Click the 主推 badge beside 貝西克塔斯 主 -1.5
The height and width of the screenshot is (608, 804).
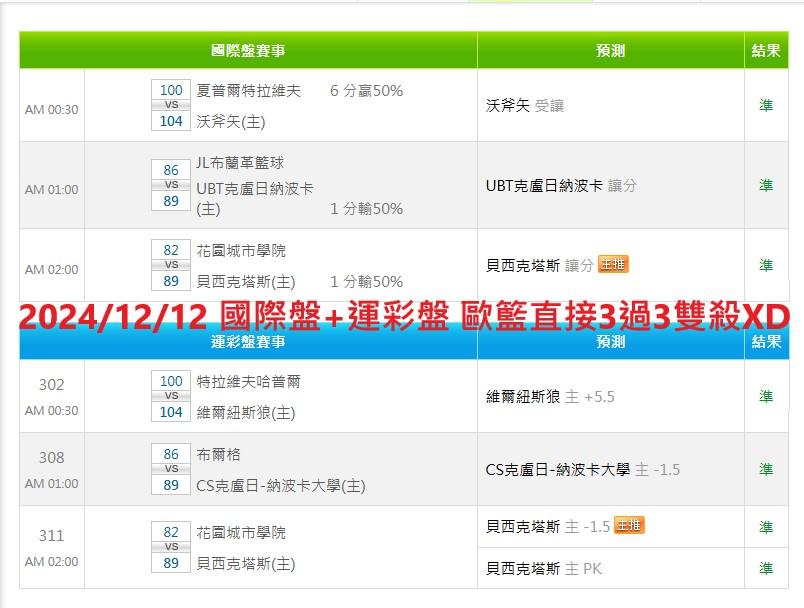(x=629, y=525)
